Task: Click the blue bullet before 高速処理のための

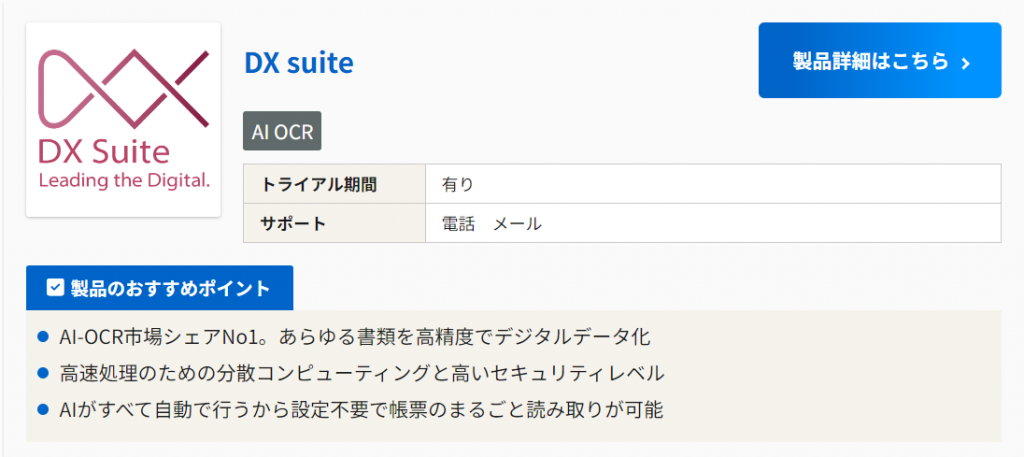Action: coord(43,373)
